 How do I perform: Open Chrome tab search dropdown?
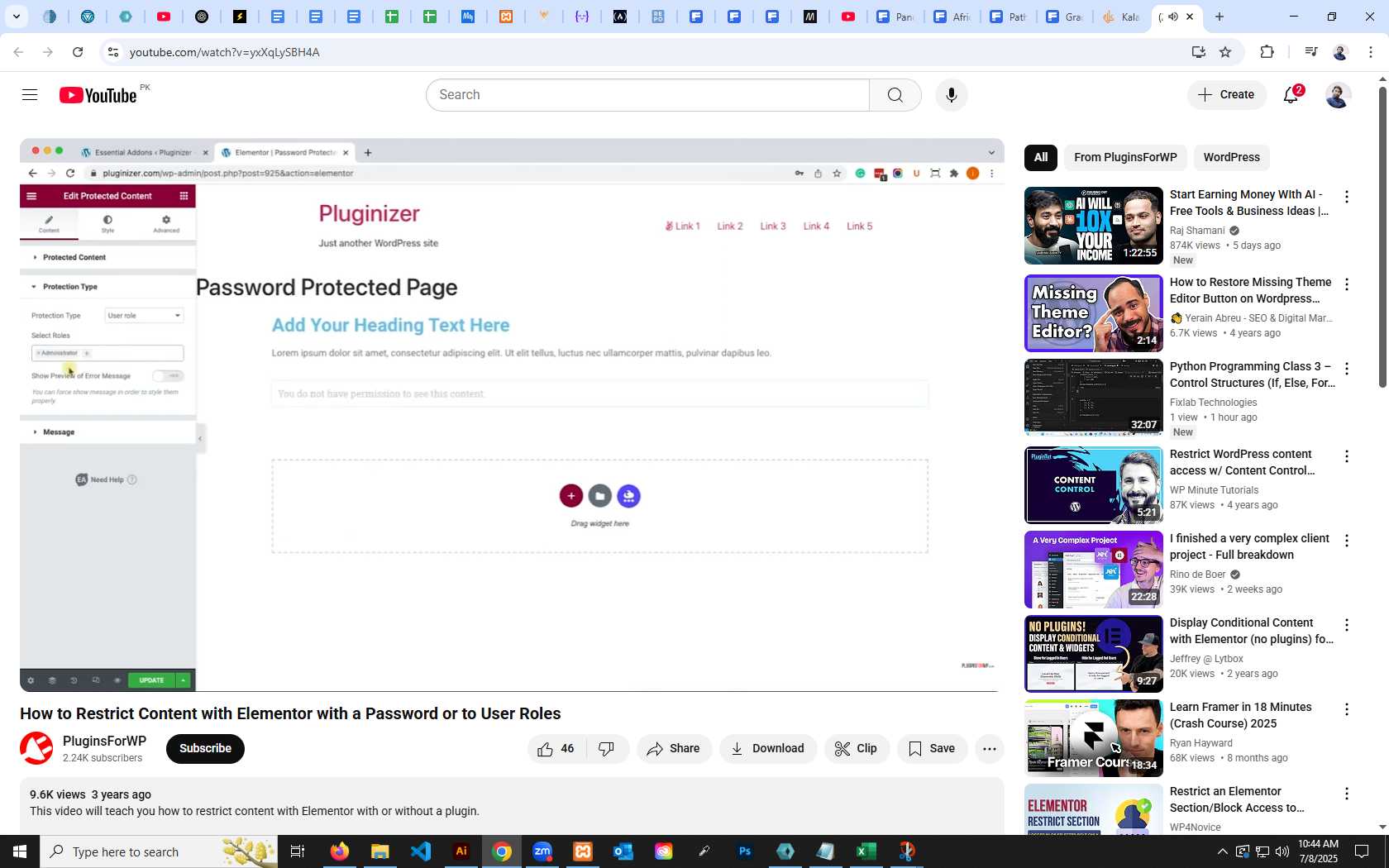(x=17, y=17)
